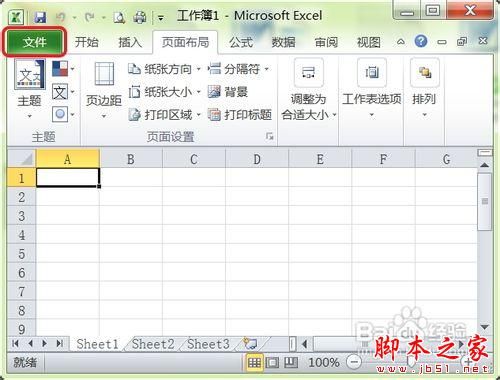Select column D header
500x380 pixels.
(x=257, y=159)
